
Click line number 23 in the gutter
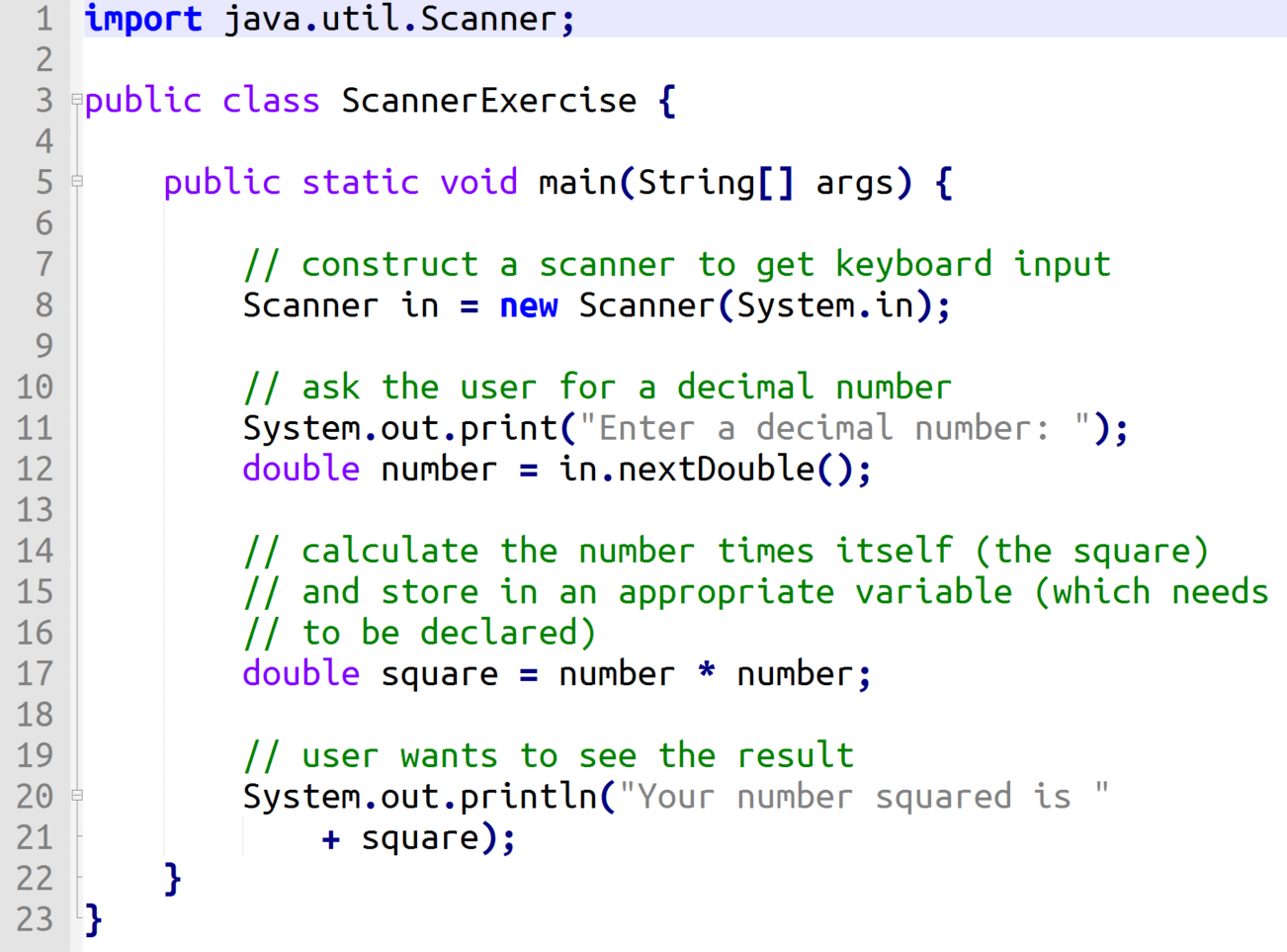pos(35,919)
